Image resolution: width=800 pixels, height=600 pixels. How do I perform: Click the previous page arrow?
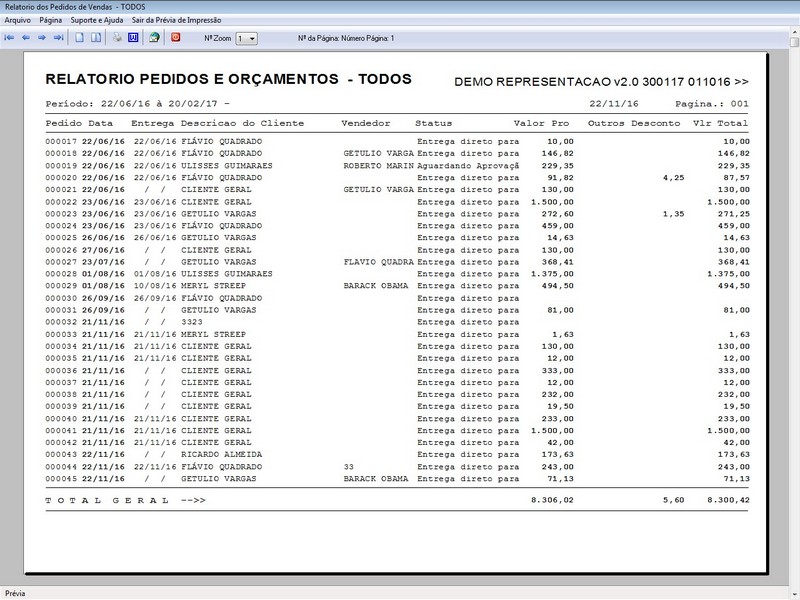pos(26,38)
